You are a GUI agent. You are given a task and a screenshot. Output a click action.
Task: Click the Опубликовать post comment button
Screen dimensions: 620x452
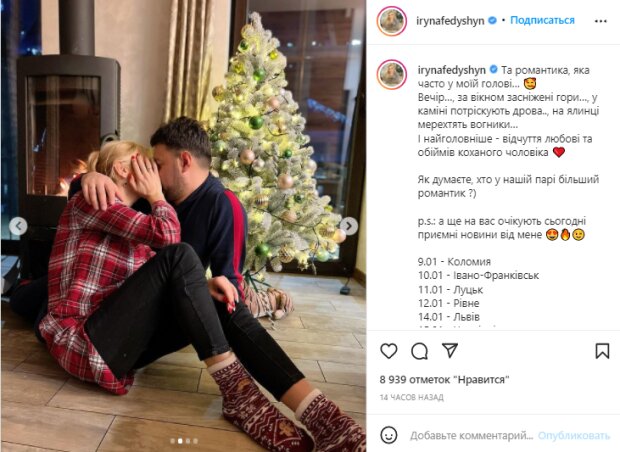(574, 435)
